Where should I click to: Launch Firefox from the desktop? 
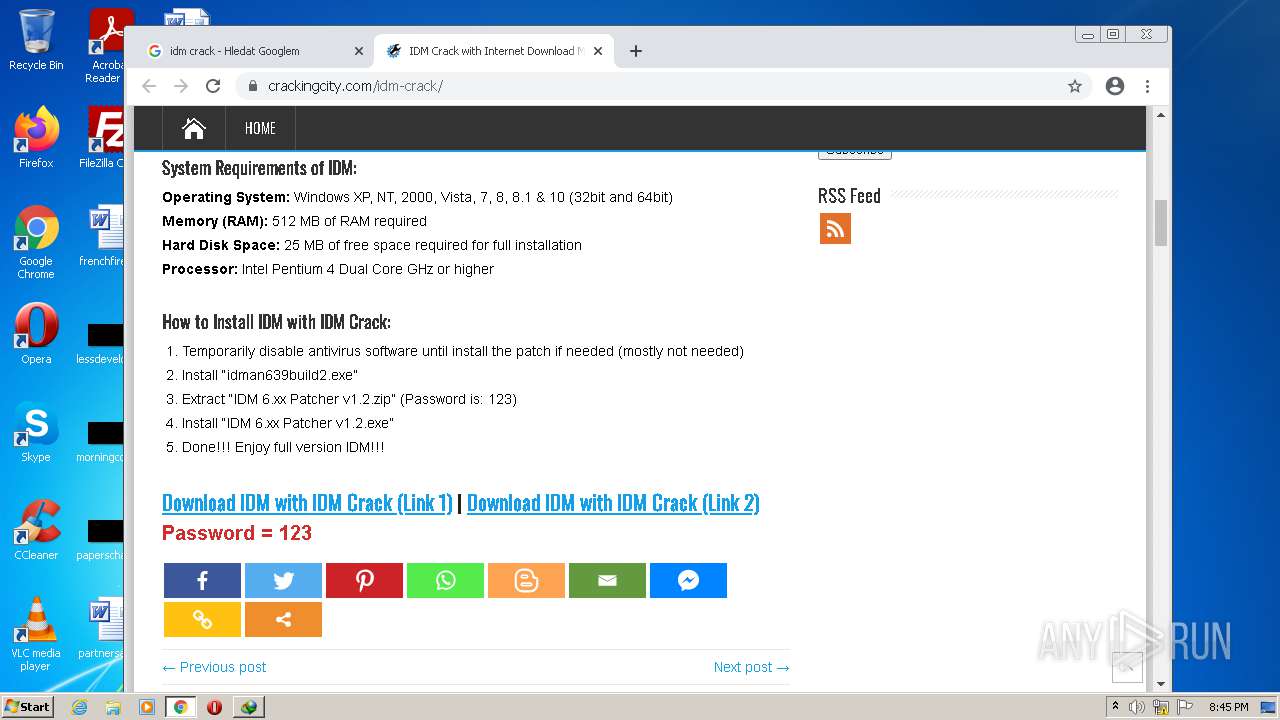36,138
